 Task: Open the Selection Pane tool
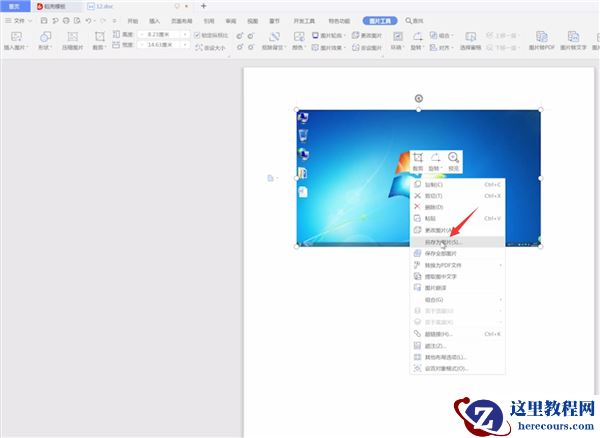click(470, 41)
